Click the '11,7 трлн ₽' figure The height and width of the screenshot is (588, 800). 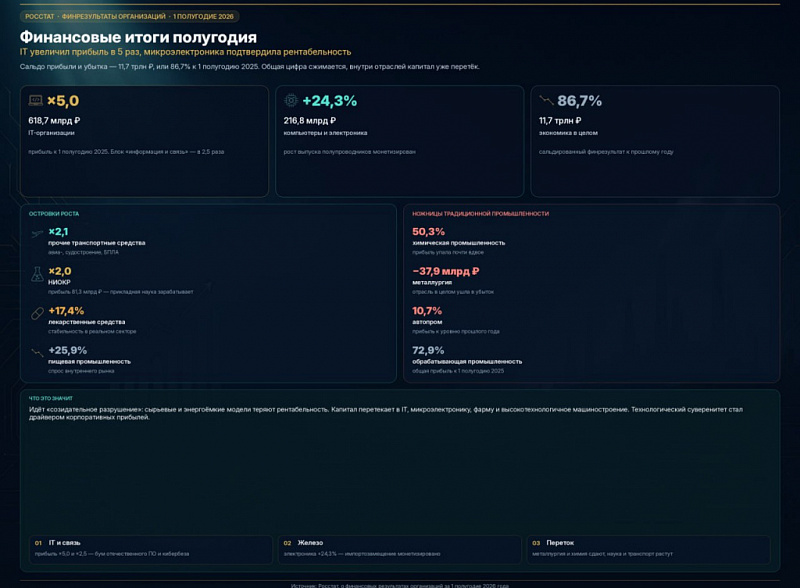coord(560,121)
